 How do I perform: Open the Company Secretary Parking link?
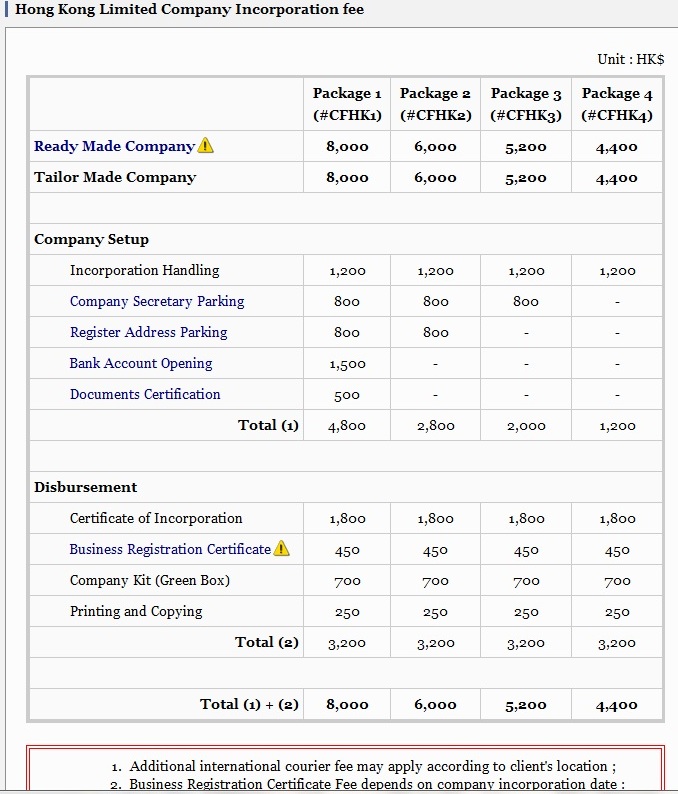pyautogui.click(x=157, y=301)
